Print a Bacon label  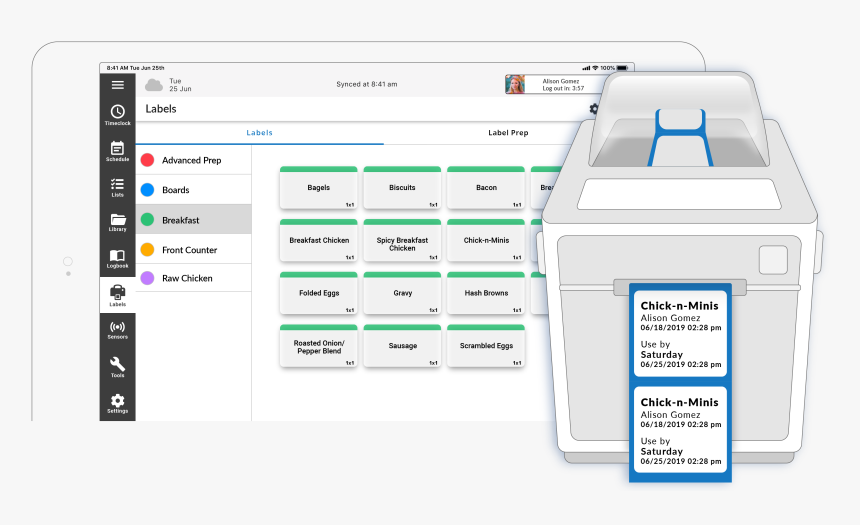pyautogui.click(x=486, y=188)
